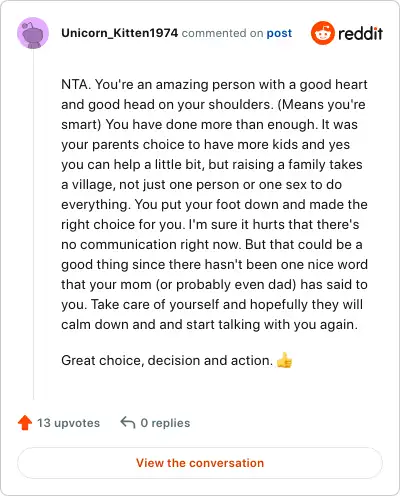
Task: Open the Unicorn_Kitten1974 username profile link
Action: (120, 33)
